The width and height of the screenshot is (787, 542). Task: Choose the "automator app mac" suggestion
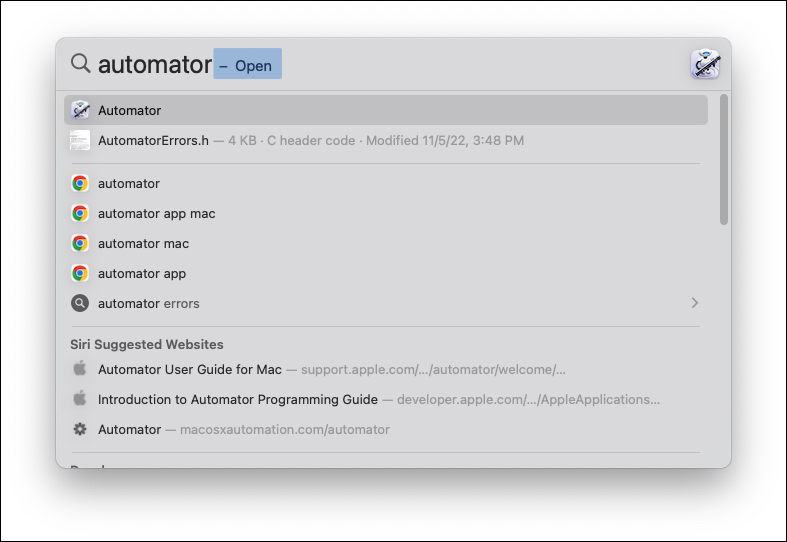tap(386, 214)
